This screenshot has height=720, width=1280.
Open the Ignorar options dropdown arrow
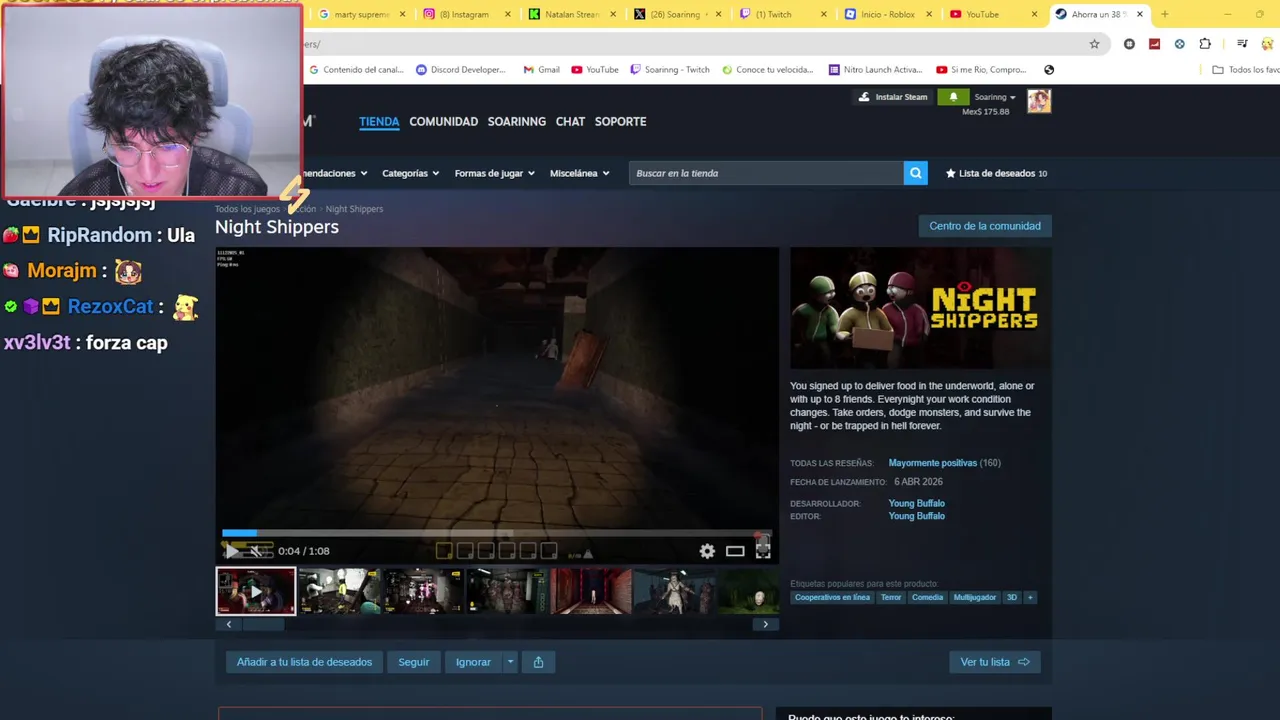(510, 662)
